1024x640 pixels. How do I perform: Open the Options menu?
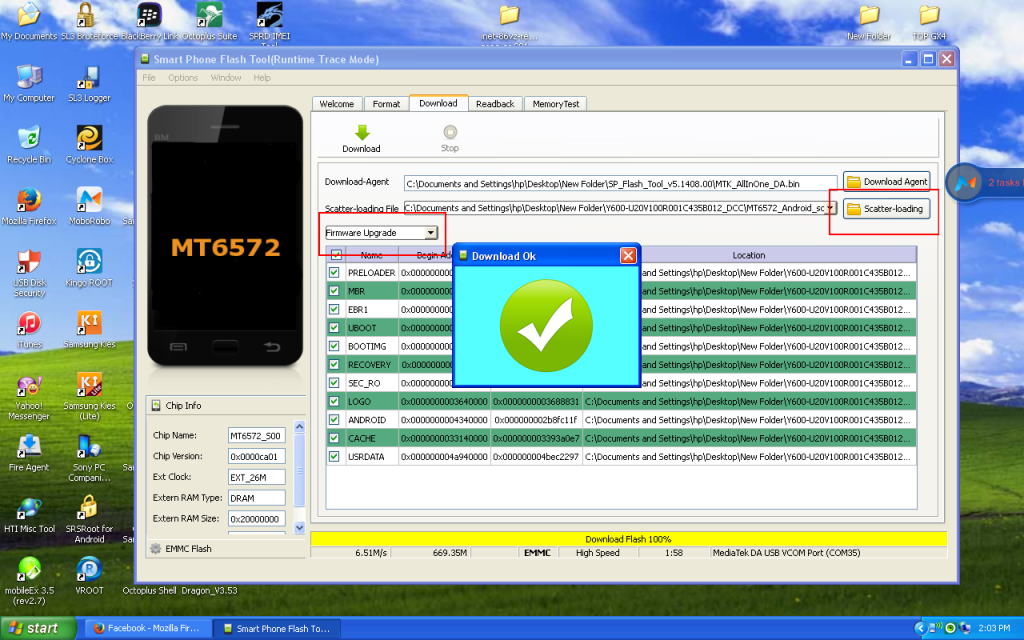click(x=183, y=78)
